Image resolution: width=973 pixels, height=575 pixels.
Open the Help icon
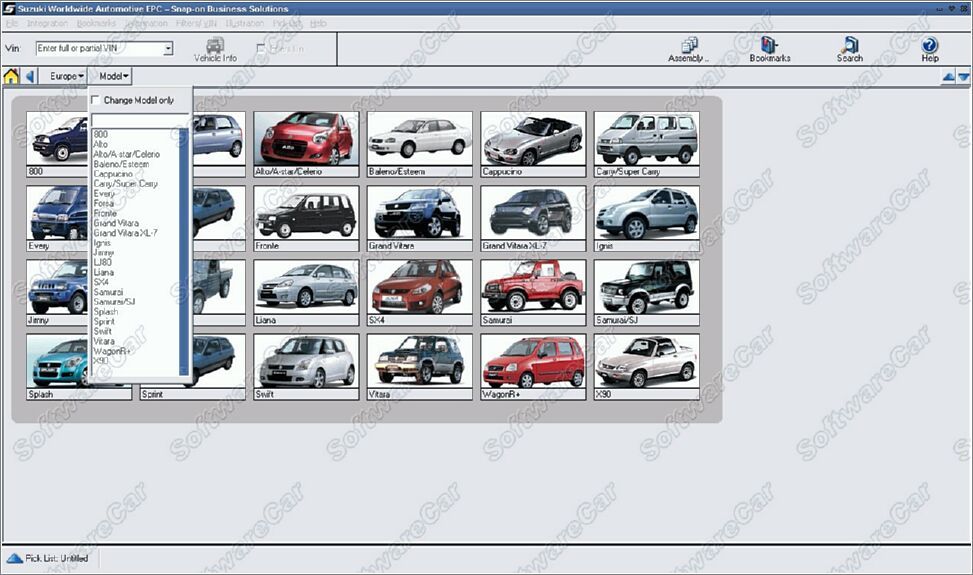click(x=929, y=49)
